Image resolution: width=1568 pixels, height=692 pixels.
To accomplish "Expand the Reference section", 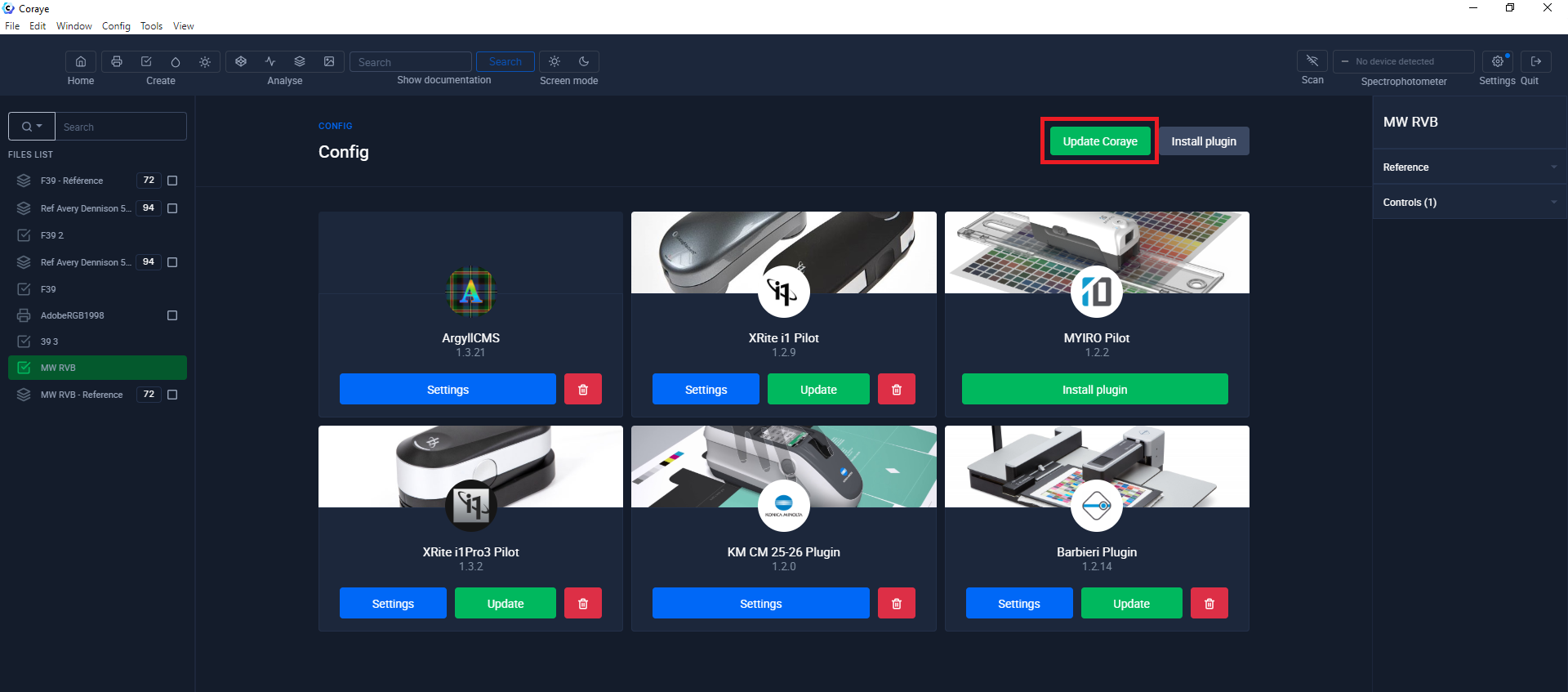I will [x=1470, y=167].
